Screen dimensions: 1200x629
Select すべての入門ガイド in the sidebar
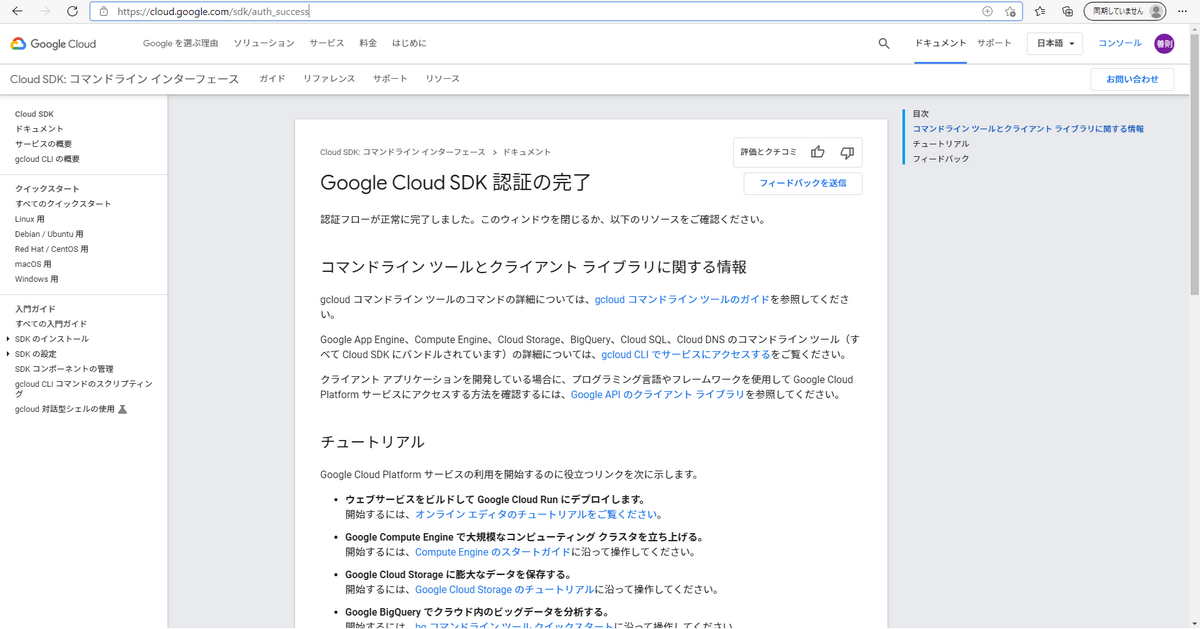51,324
